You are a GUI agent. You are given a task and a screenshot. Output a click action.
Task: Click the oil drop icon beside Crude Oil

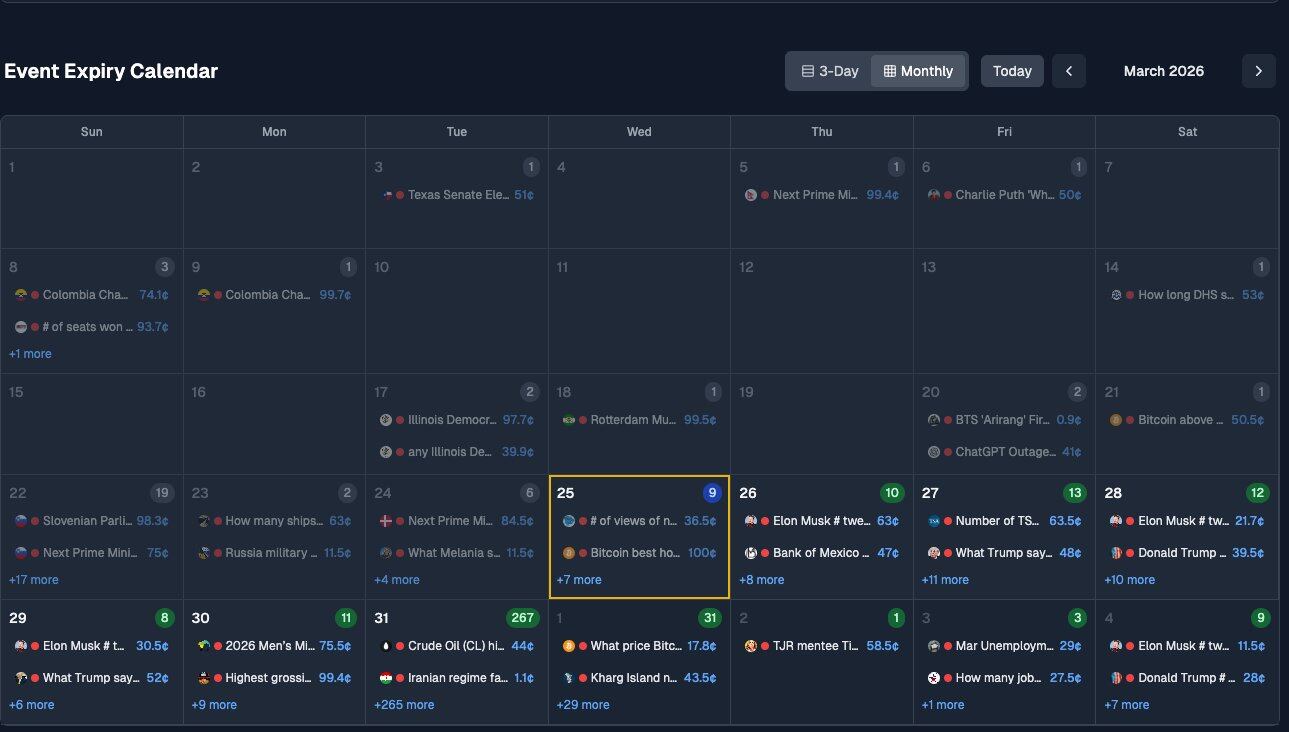(x=386, y=646)
